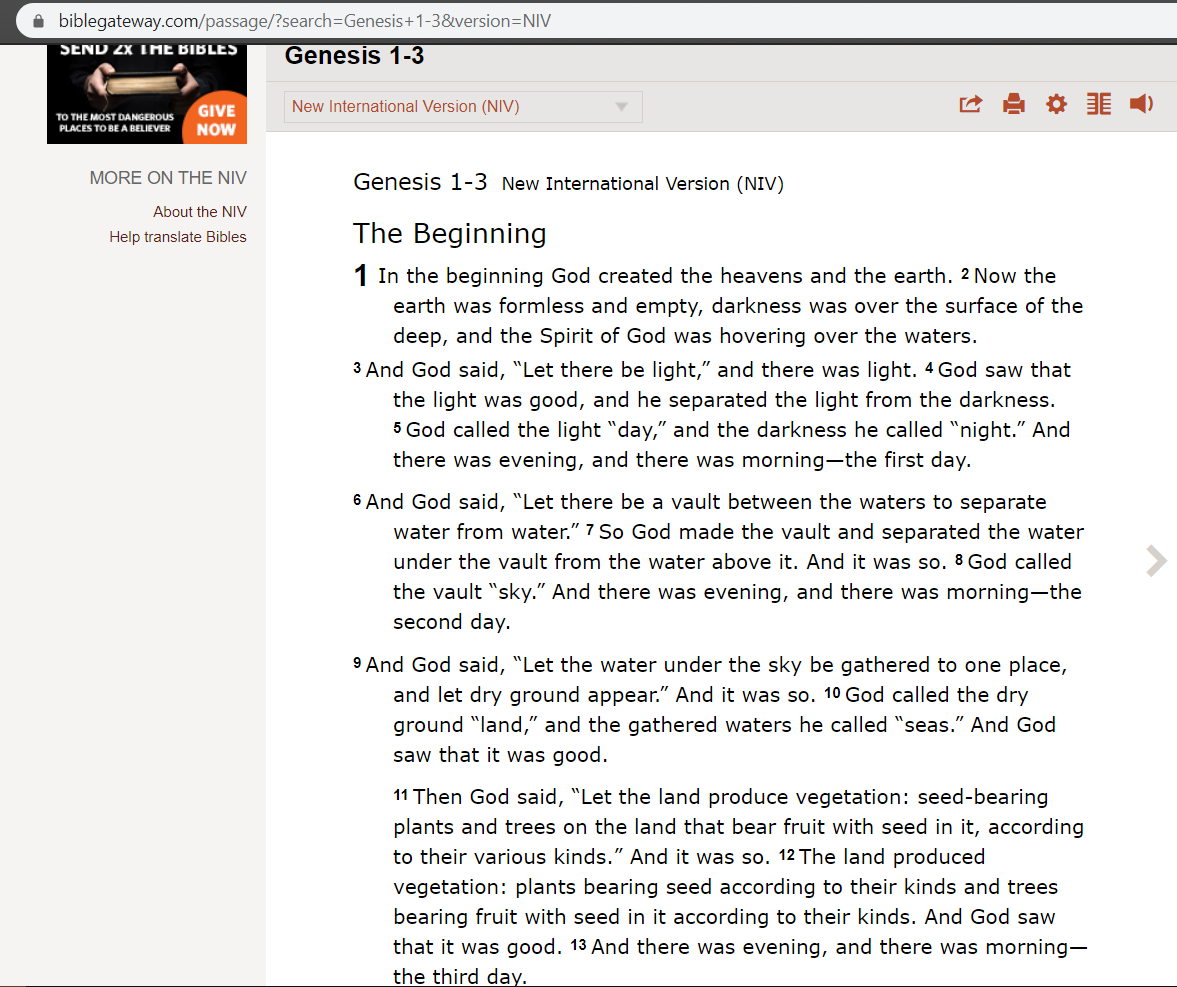This screenshot has height=987, width=1177.
Task: Click verse number 9 superscript
Action: coord(357,663)
